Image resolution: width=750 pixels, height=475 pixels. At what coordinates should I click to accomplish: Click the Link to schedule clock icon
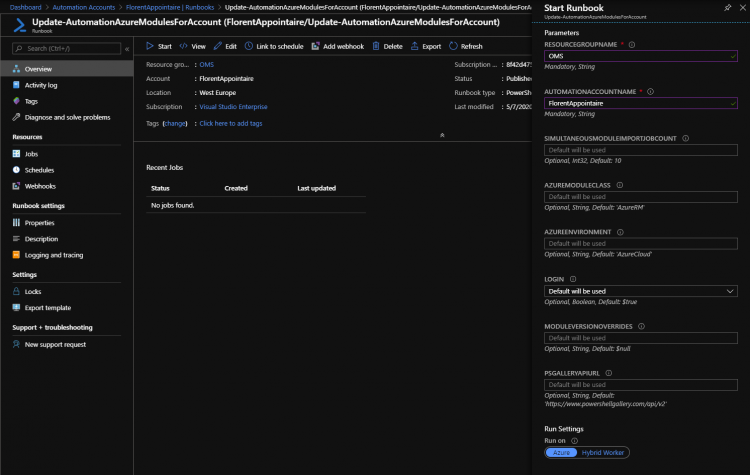pyautogui.click(x=249, y=46)
